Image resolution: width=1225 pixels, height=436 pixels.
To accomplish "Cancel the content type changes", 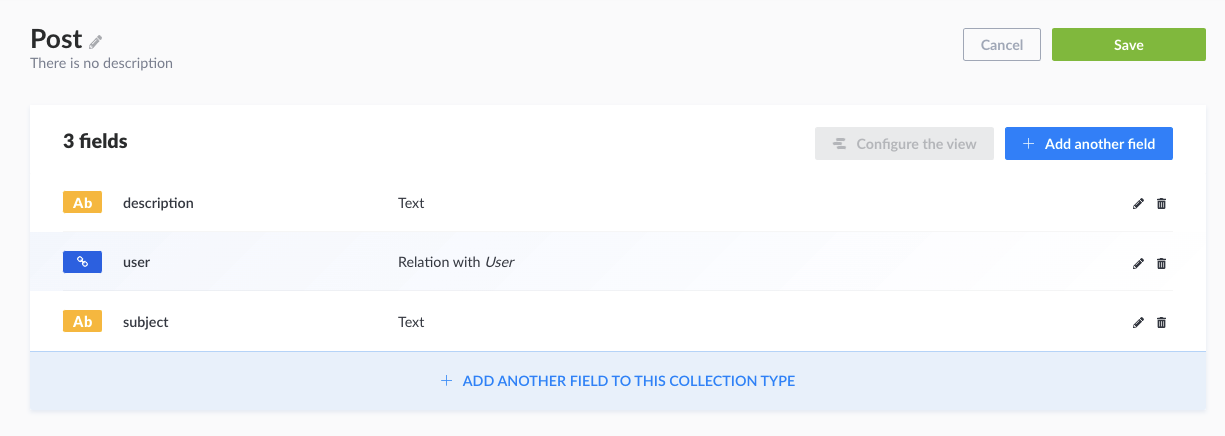I will (1001, 45).
